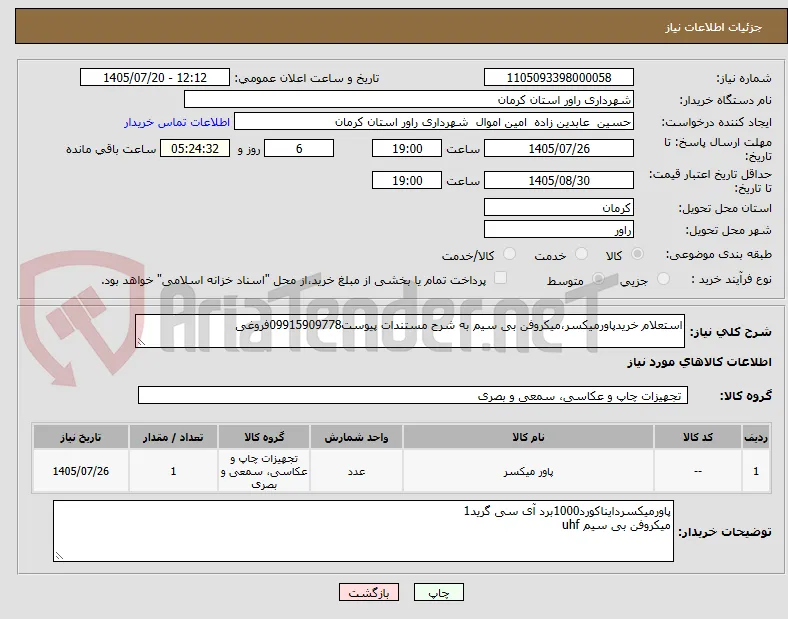Click the response deadline hour 19:00 field
788x619 pixels.
click(x=407, y=149)
